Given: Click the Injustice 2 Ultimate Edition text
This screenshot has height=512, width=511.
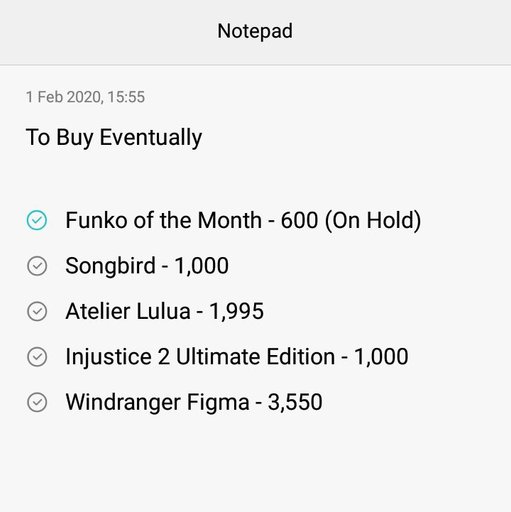Looking at the screenshot, I should tap(200, 357).
